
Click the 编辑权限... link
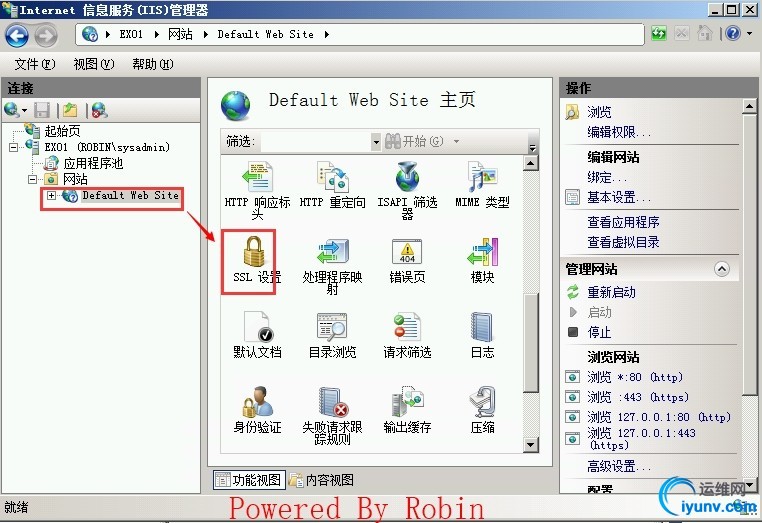point(619,132)
